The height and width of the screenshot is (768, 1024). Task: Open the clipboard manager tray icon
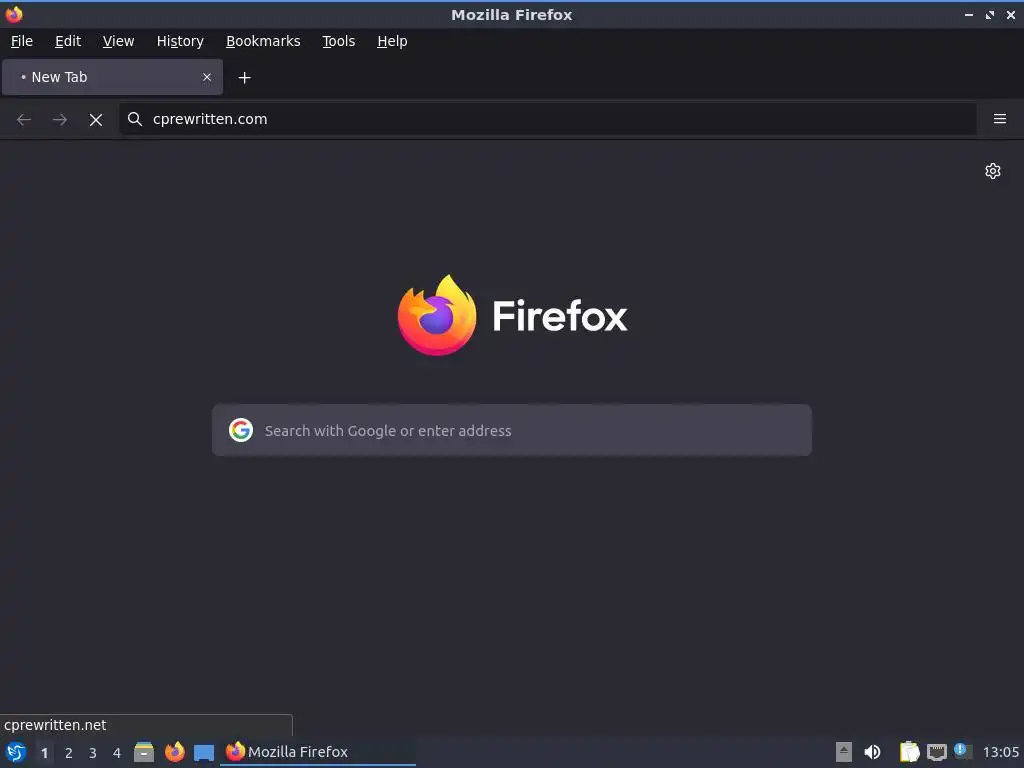[909, 752]
